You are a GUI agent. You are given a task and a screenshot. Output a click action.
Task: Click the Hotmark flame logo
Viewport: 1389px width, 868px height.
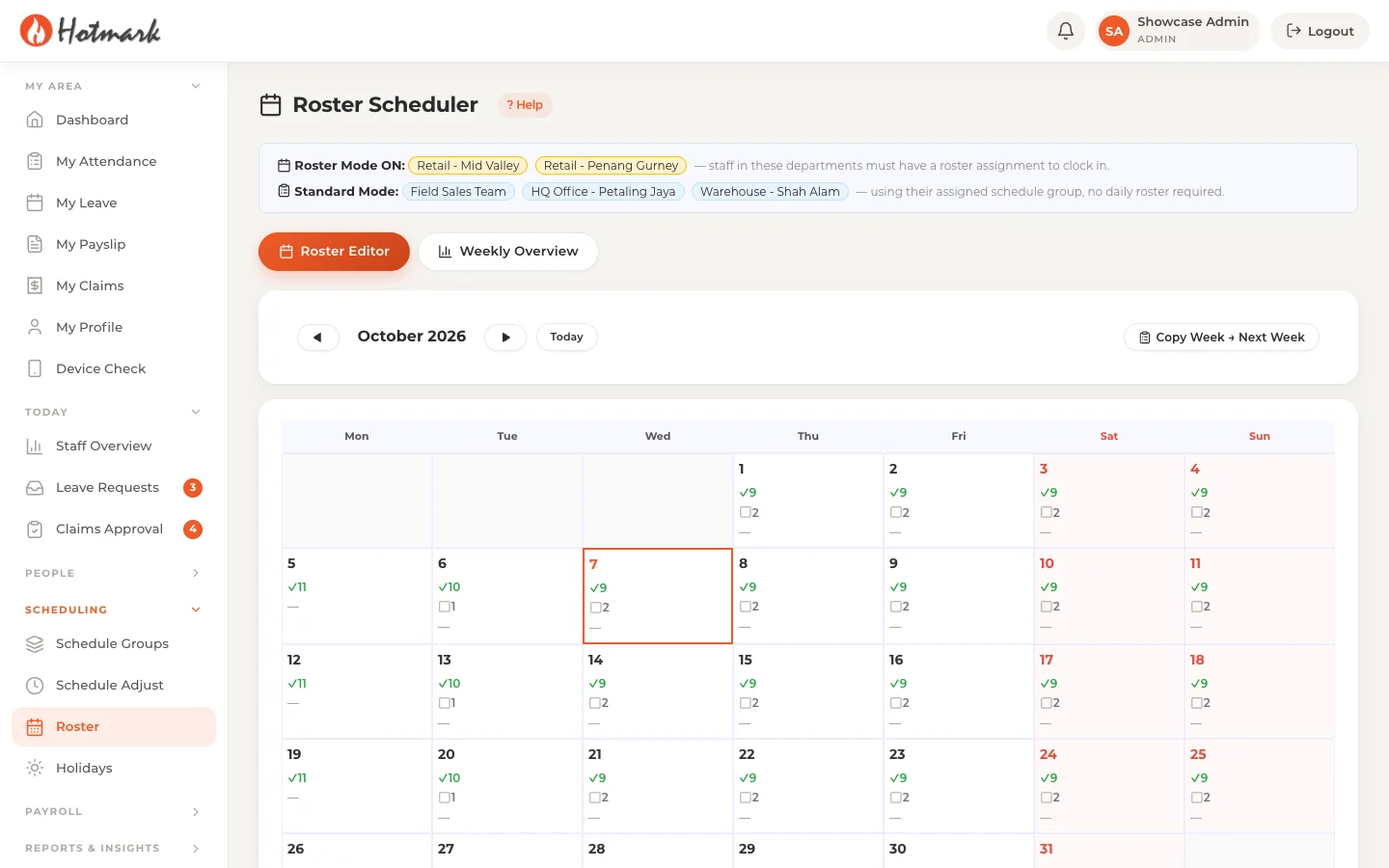[x=37, y=31]
